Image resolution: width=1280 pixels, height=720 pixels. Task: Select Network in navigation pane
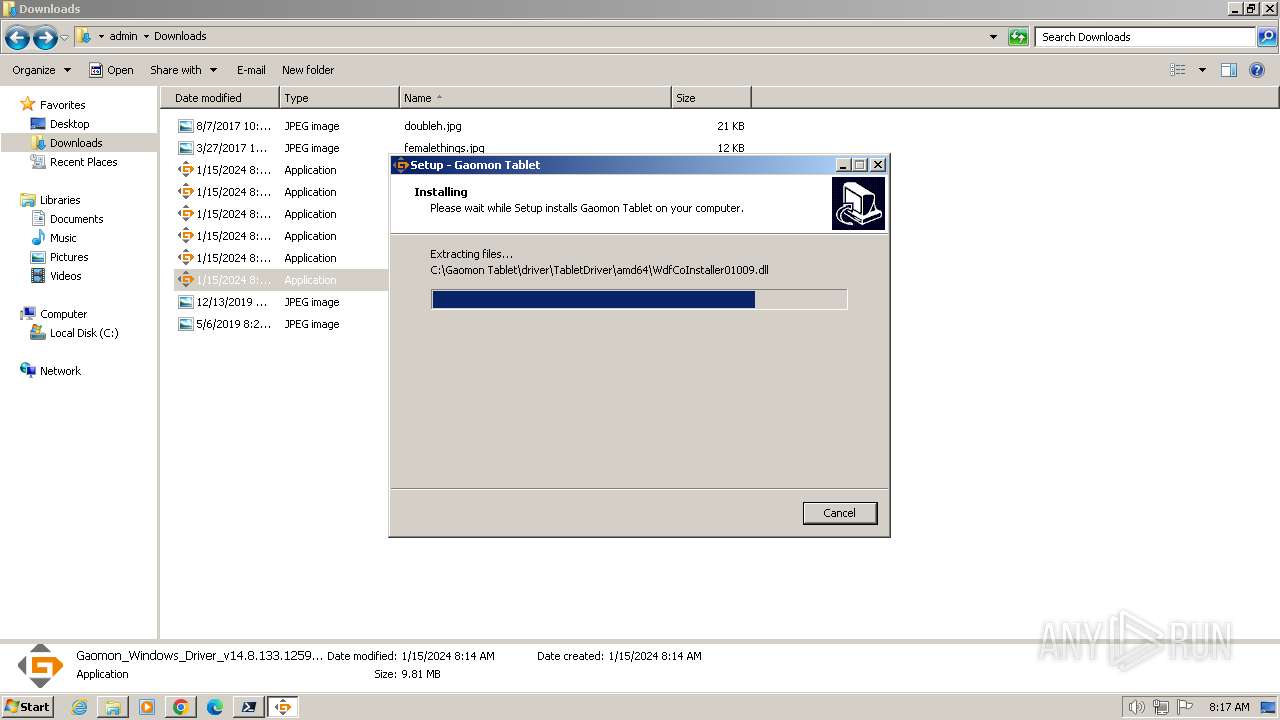pos(60,371)
